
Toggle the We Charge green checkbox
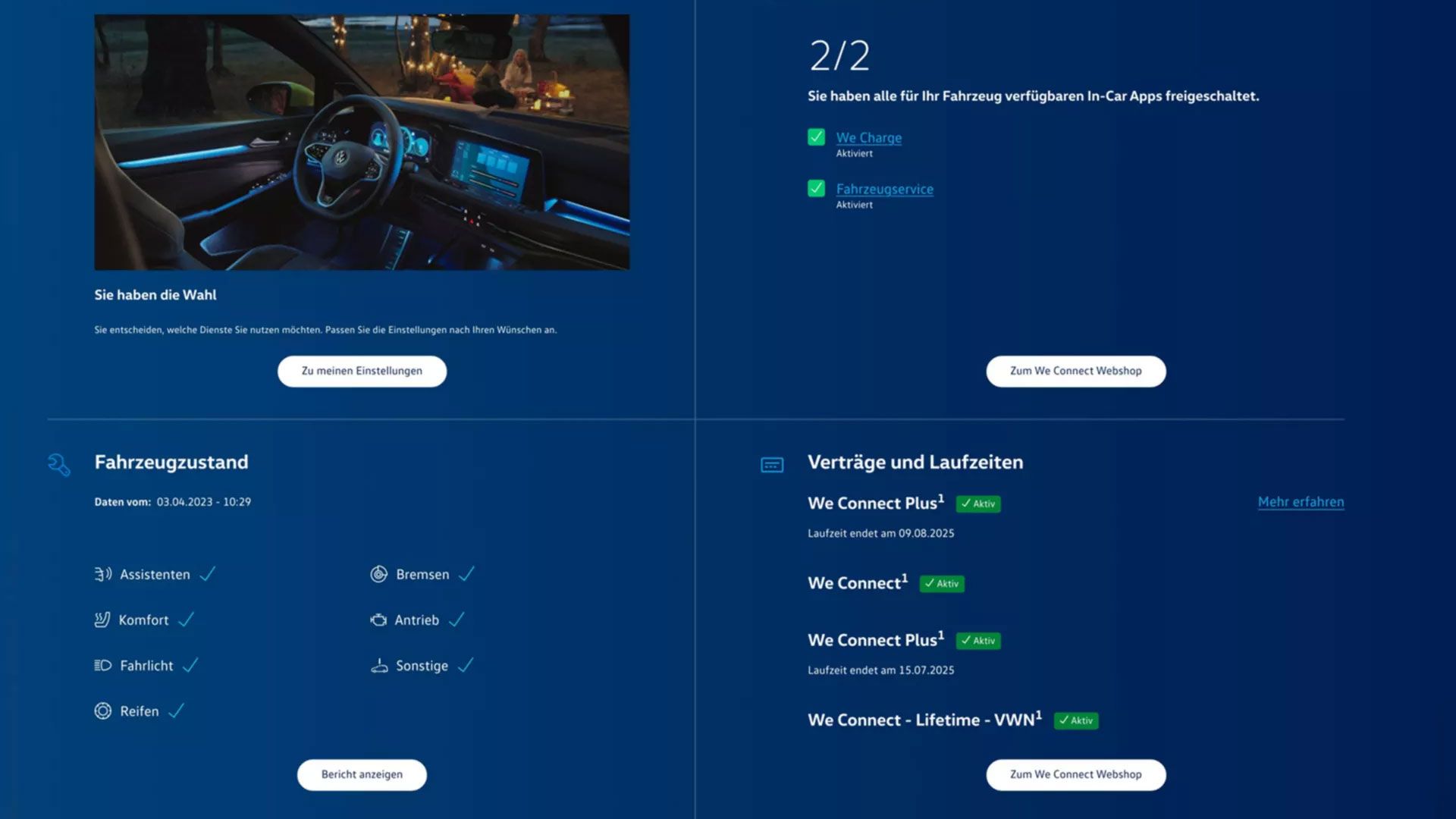pos(817,136)
